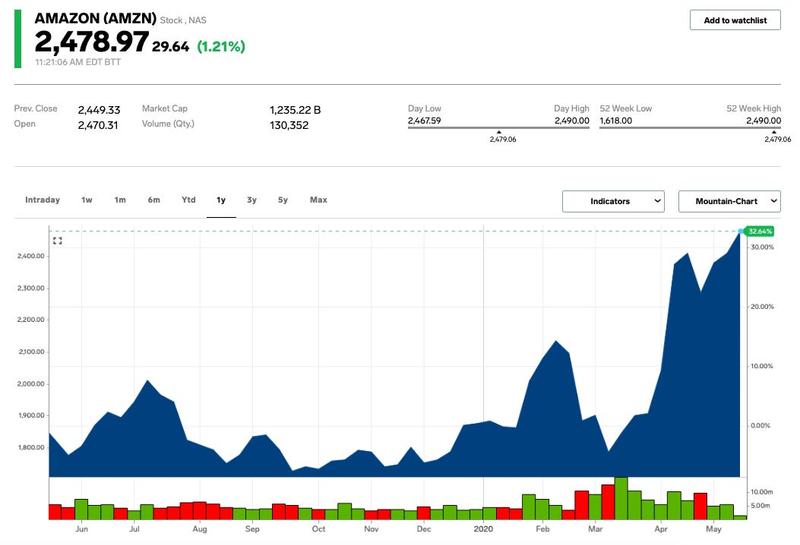The height and width of the screenshot is (545, 800).
Task: Select the 6m time range tab
Action: tap(154, 200)
